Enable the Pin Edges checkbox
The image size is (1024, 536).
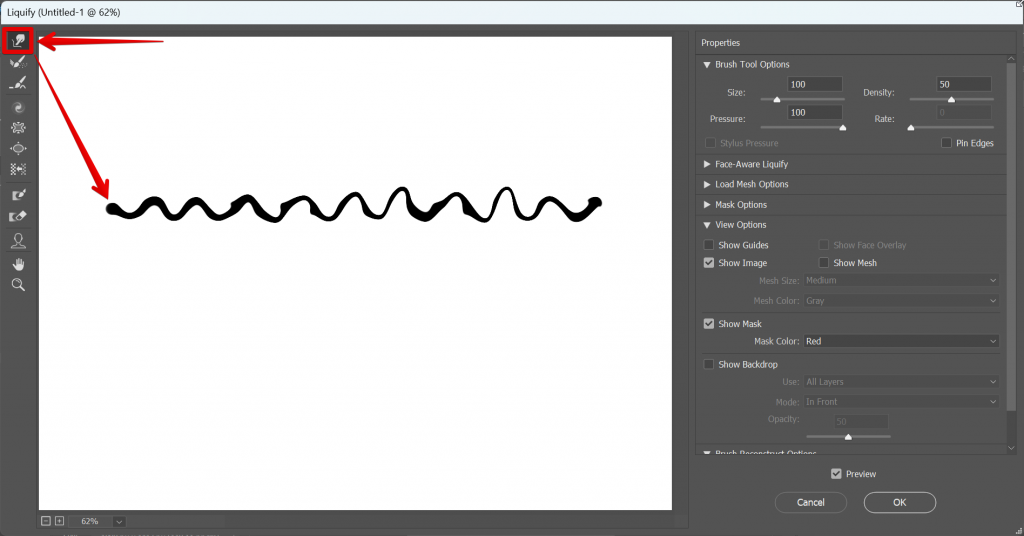point(947,144)
